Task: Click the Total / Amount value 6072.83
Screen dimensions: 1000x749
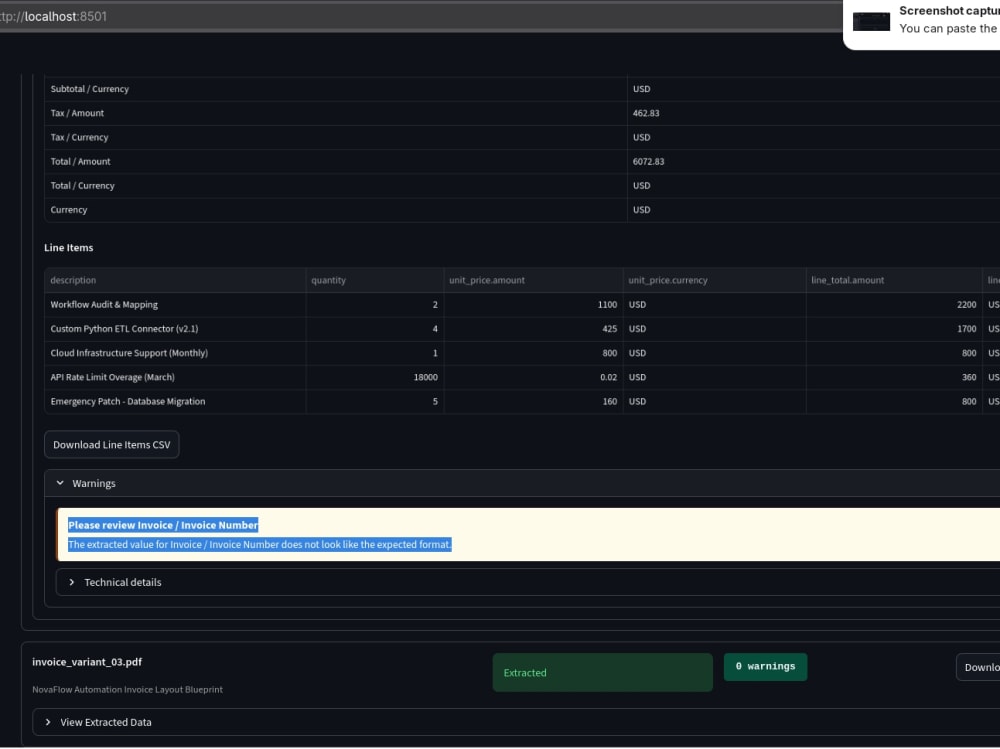Action: click(x=649, y=161)
